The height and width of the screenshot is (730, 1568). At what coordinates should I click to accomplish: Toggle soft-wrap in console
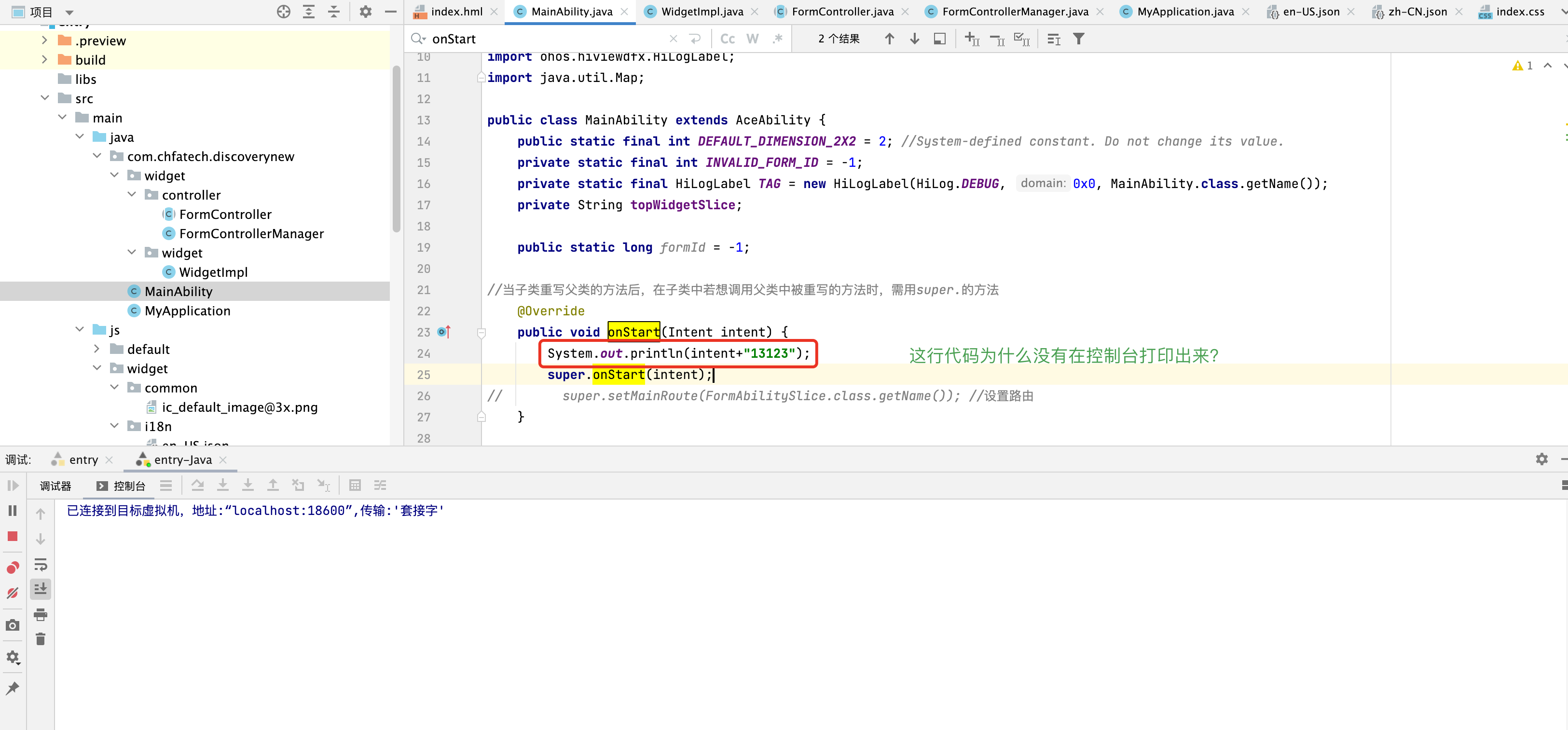pyautogui.click(x=41, y=565)
